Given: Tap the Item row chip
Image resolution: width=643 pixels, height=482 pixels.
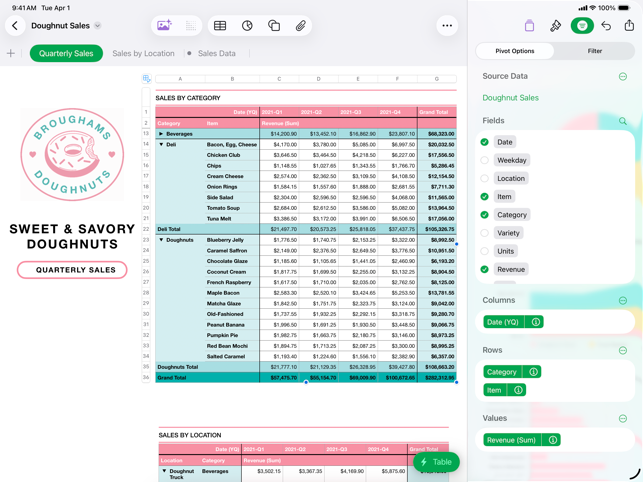Looking at the screenshot, I should pyautogui.click(x=494, y=390).
